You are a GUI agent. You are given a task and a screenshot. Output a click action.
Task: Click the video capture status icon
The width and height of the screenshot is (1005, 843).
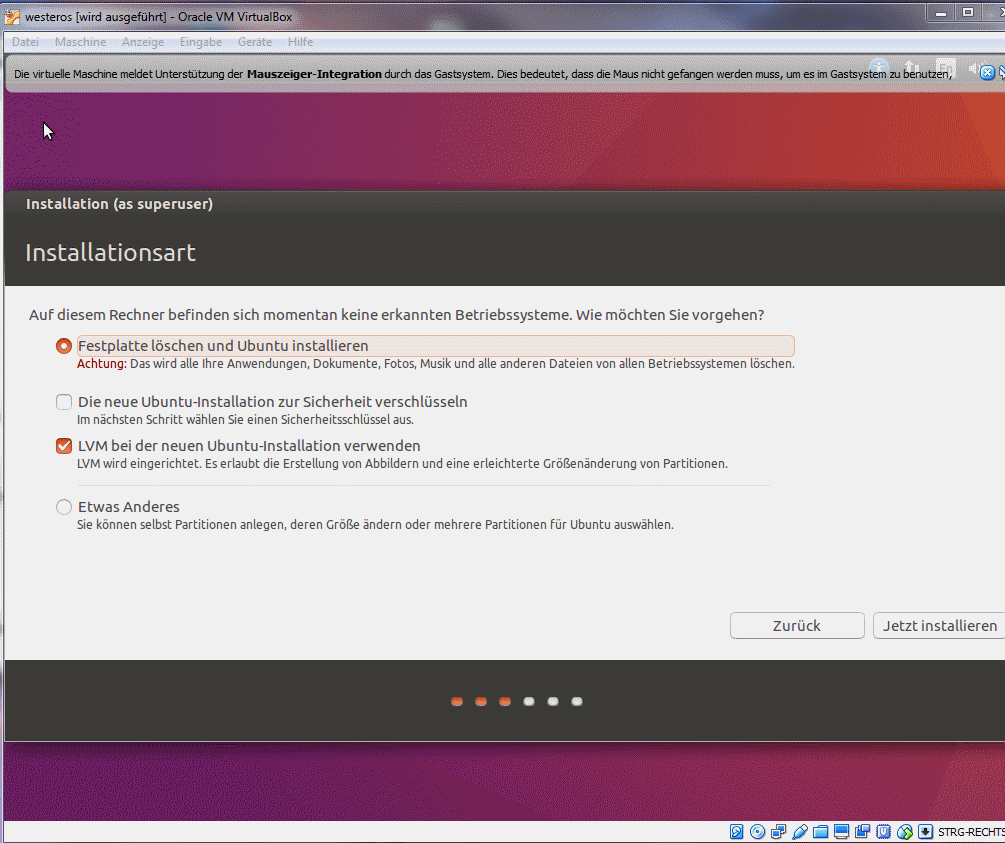click(863, 832)
